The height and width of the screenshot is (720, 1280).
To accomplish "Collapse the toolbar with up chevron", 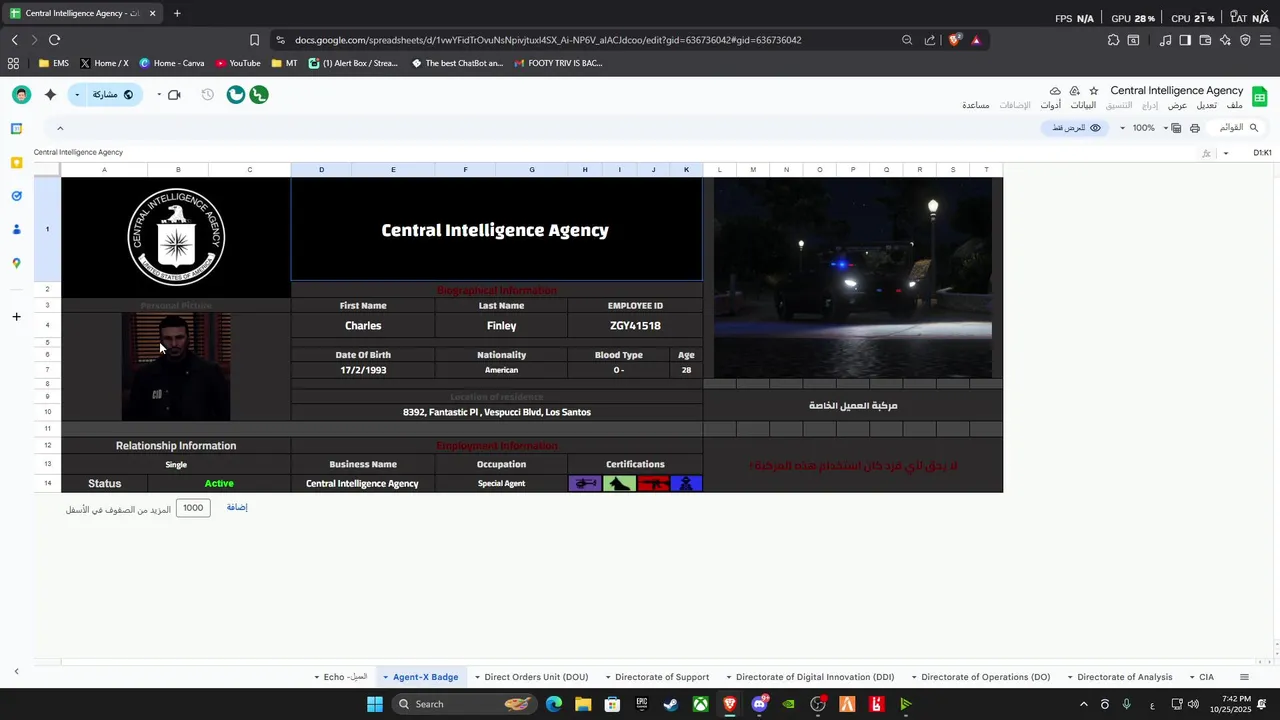I will [x=60, y=128].
